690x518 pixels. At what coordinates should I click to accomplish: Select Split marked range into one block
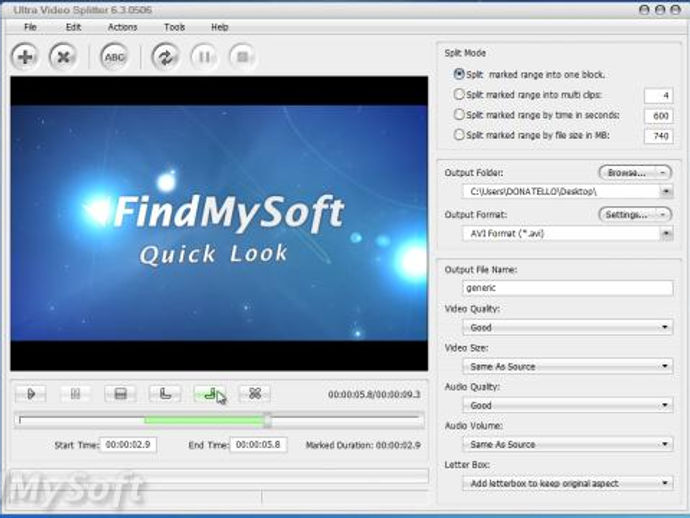(x=529, y=74)
